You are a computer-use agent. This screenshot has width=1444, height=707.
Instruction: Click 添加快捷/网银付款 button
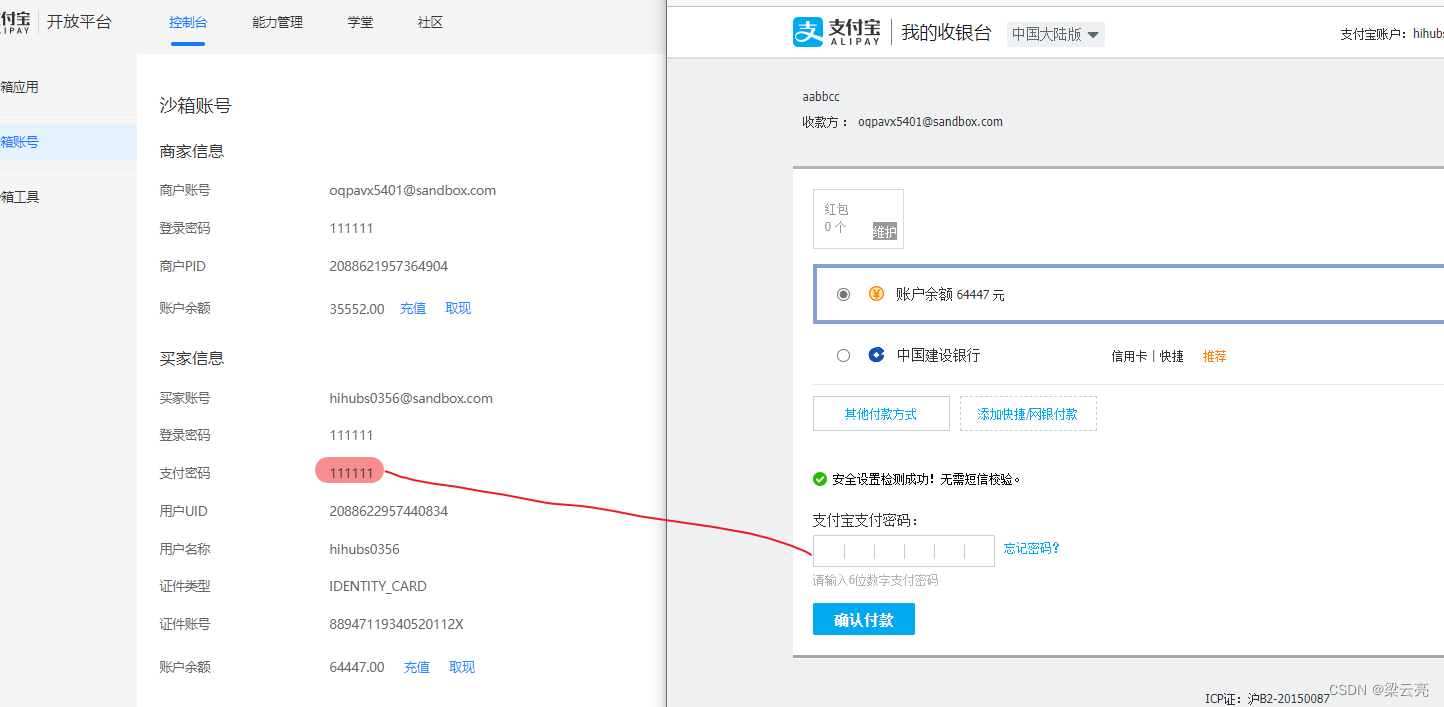(1028, 413)
